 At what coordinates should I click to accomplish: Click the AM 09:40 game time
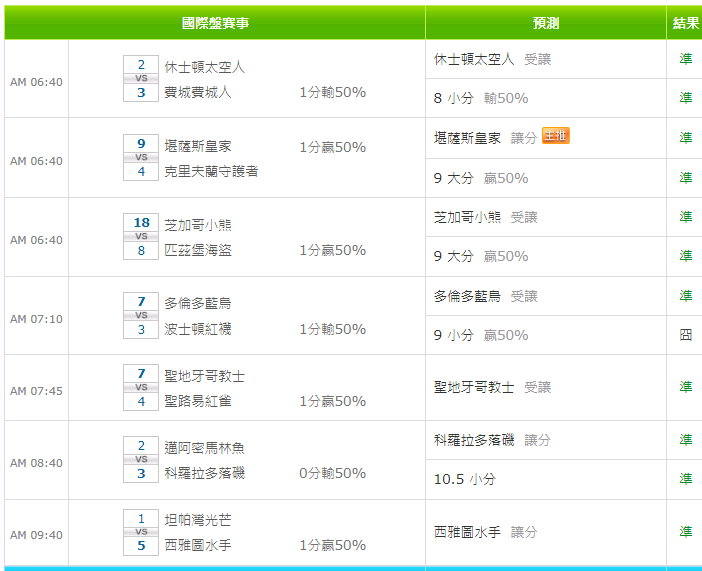pos(36,535)
